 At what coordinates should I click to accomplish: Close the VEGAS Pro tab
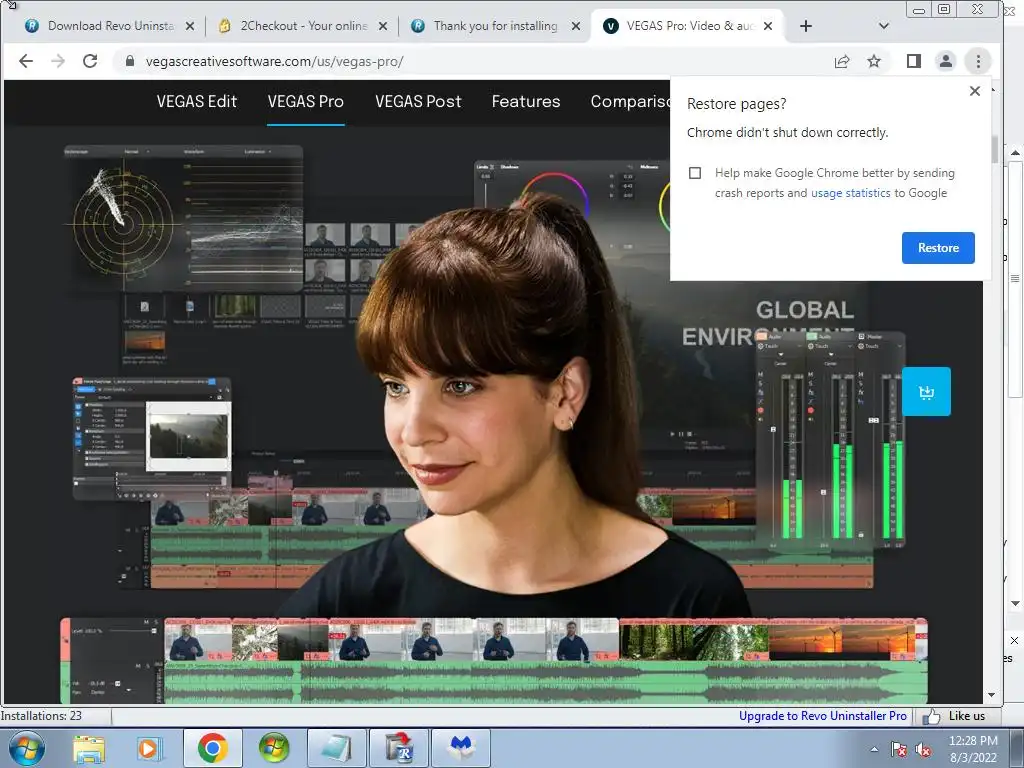(768, 26)
